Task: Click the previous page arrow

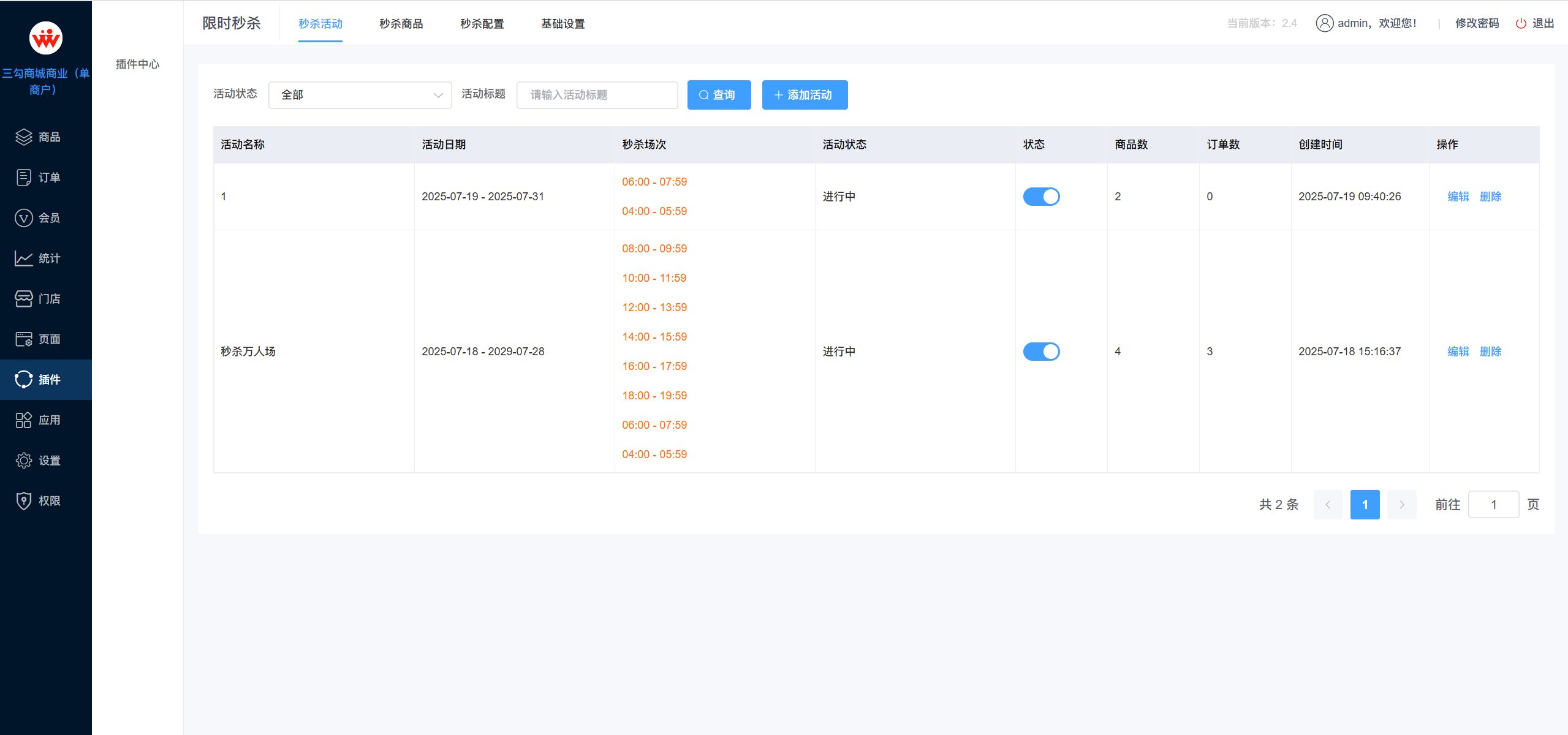Action: coord(1328,505)
